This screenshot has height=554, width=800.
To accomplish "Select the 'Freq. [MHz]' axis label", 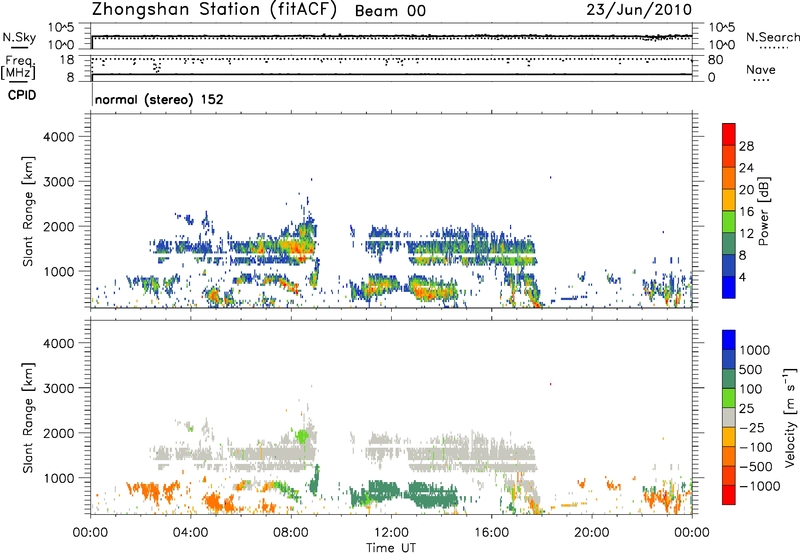I will (x=18, y=67).
